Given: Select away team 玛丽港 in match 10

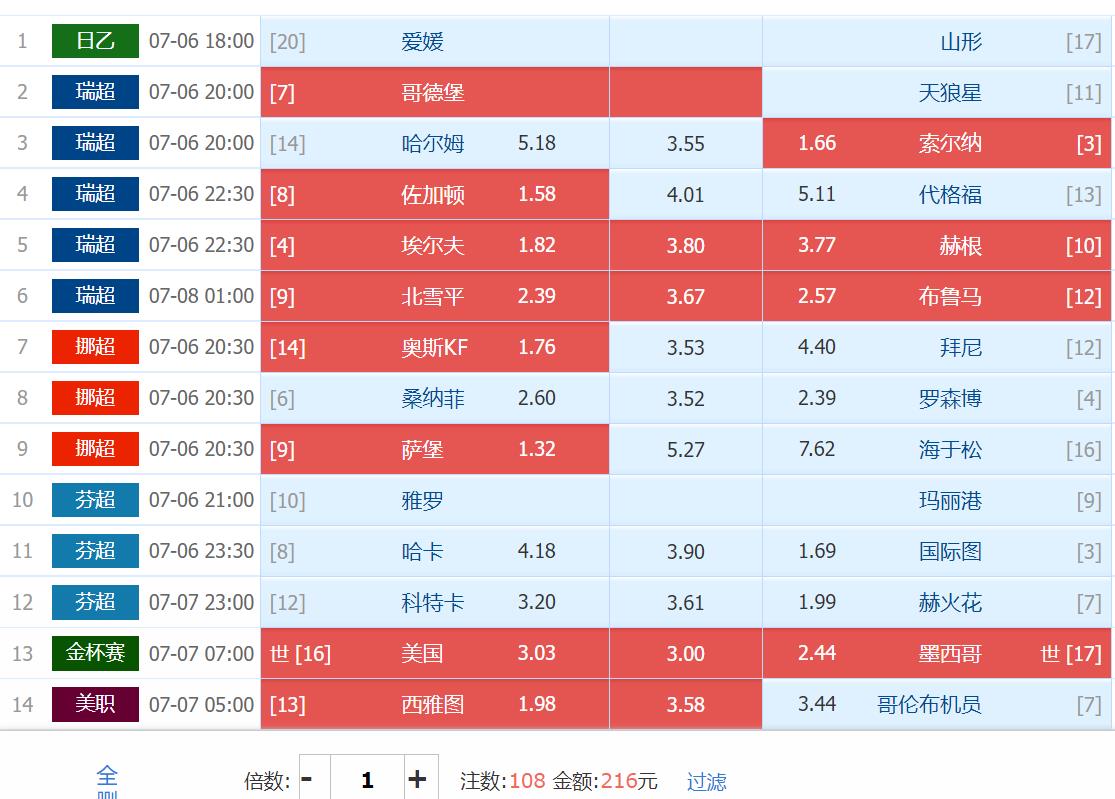Looking at the screenshot, I should [937, 500].
